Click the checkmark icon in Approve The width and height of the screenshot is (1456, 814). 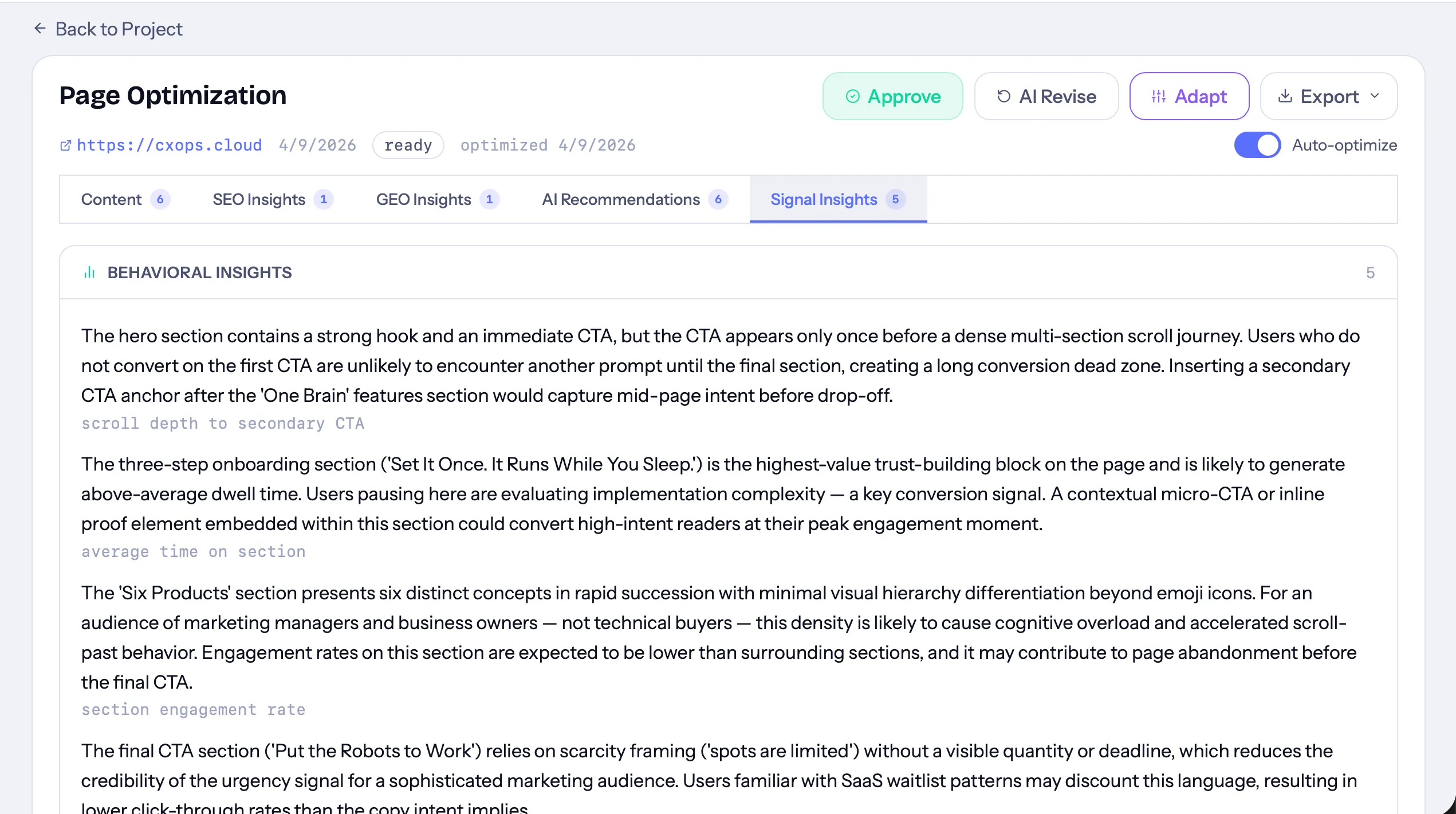point(852,96)
